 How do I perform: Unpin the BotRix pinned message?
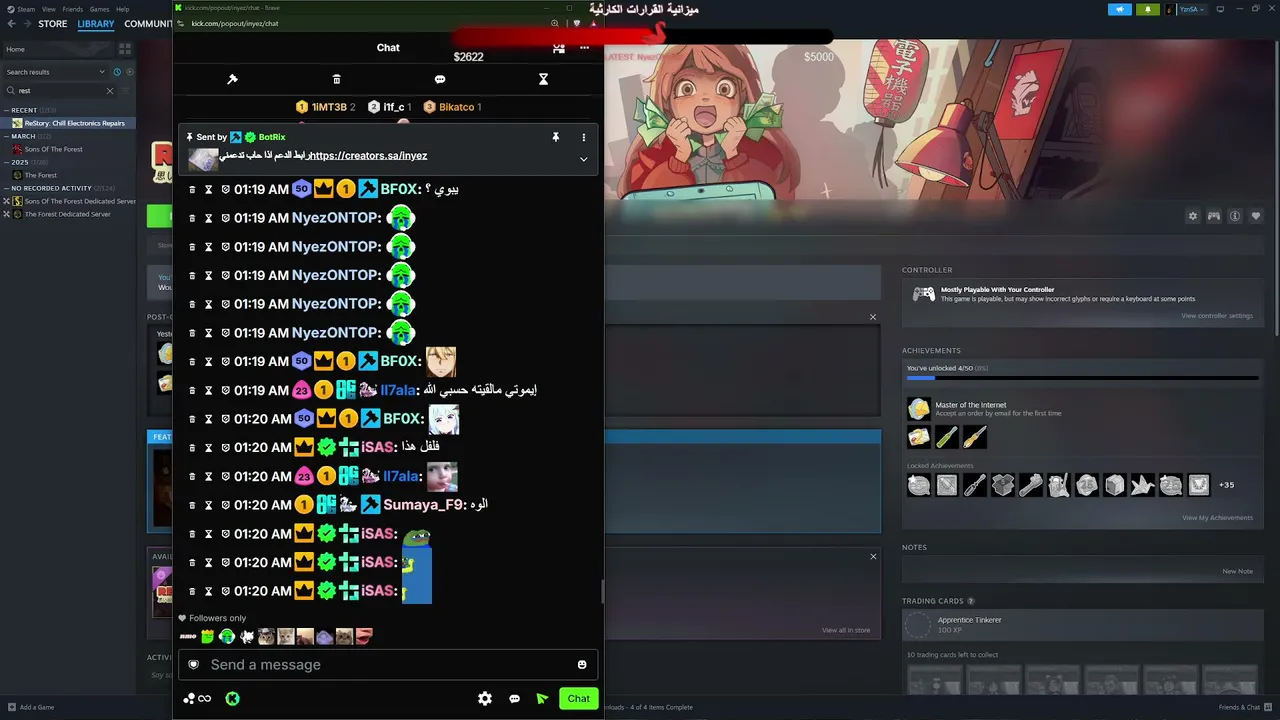[x=556, y=137]
